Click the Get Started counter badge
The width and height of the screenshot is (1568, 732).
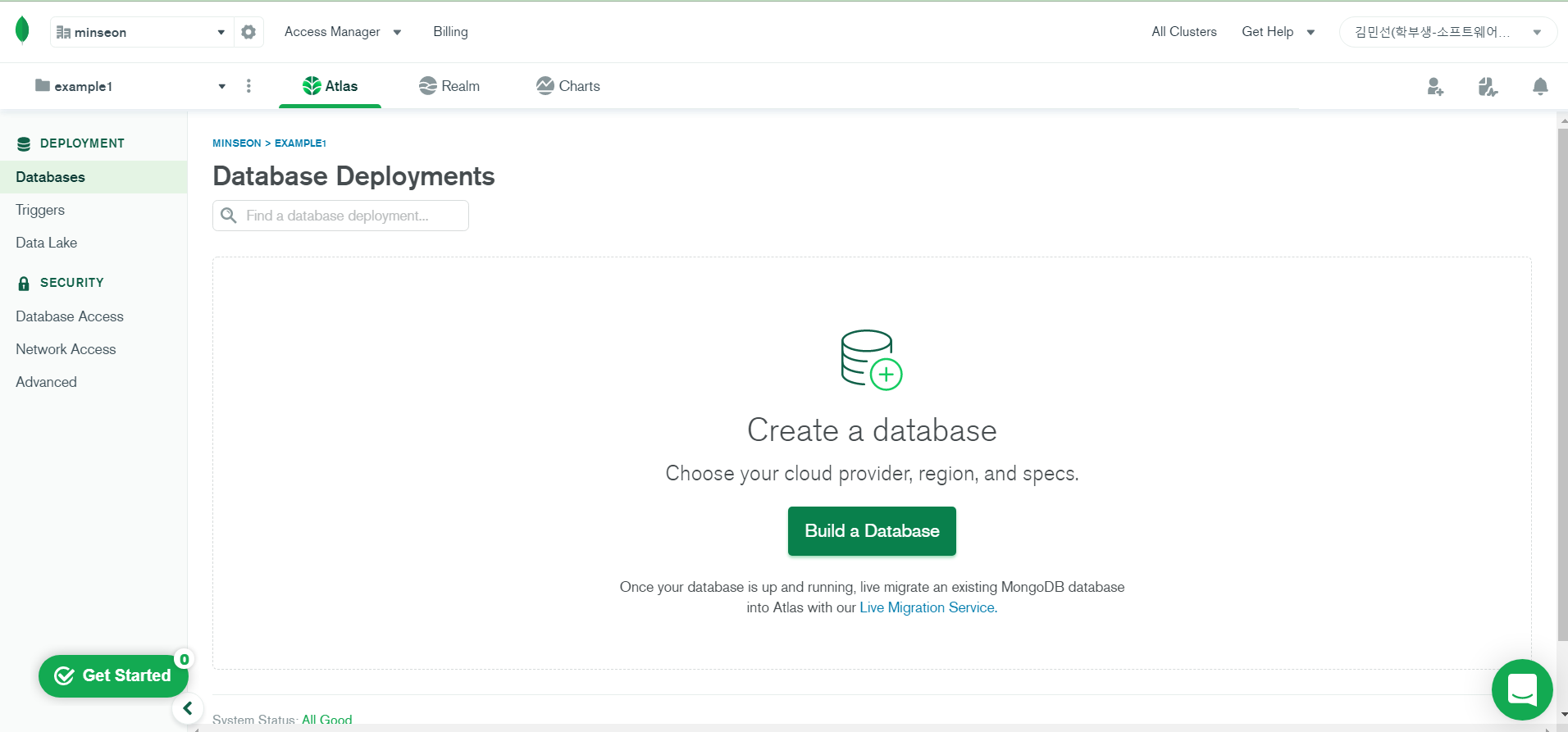point(185,659)
